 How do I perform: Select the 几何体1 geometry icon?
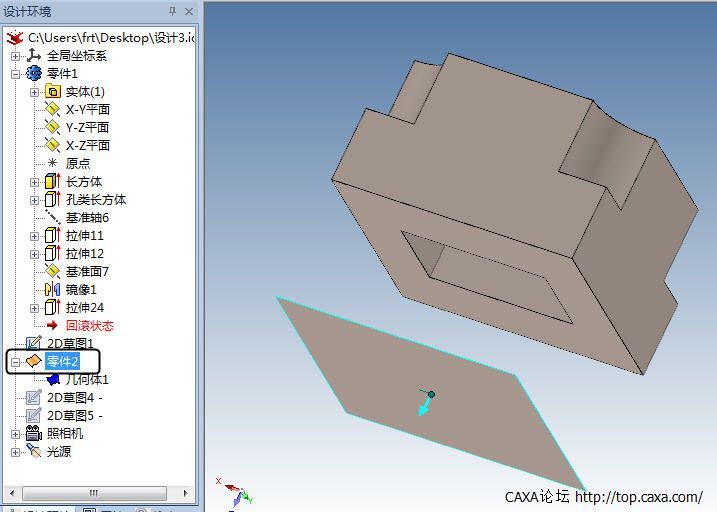(x=53, y=380)
